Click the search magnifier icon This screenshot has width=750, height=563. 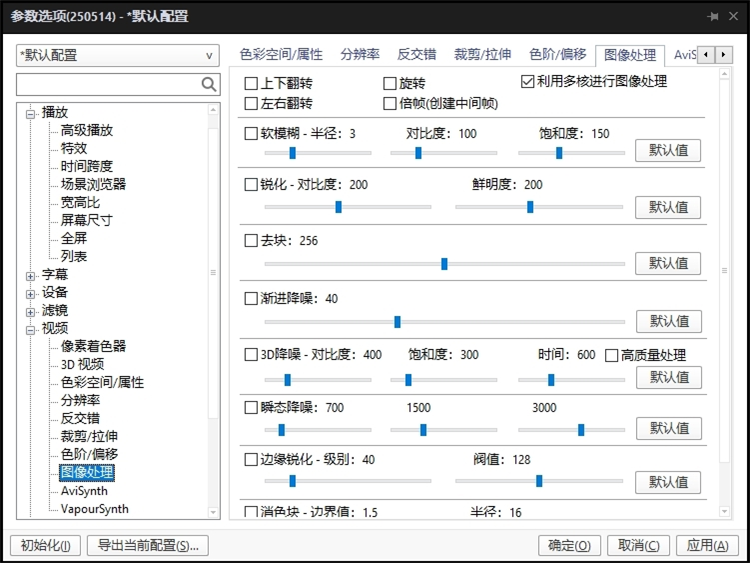coord(209,85)
